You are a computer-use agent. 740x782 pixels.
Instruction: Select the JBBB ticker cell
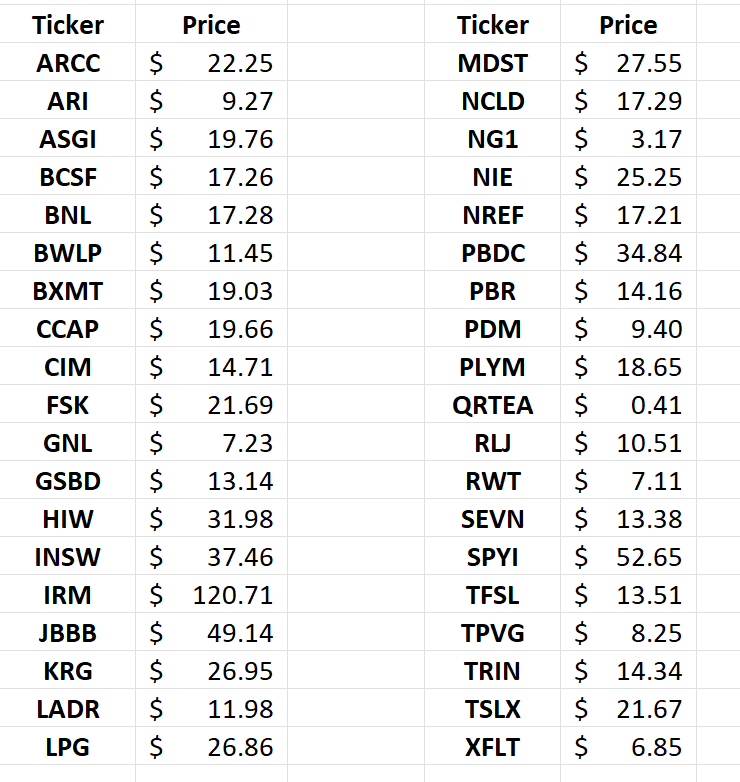click(x=68, y=634)
